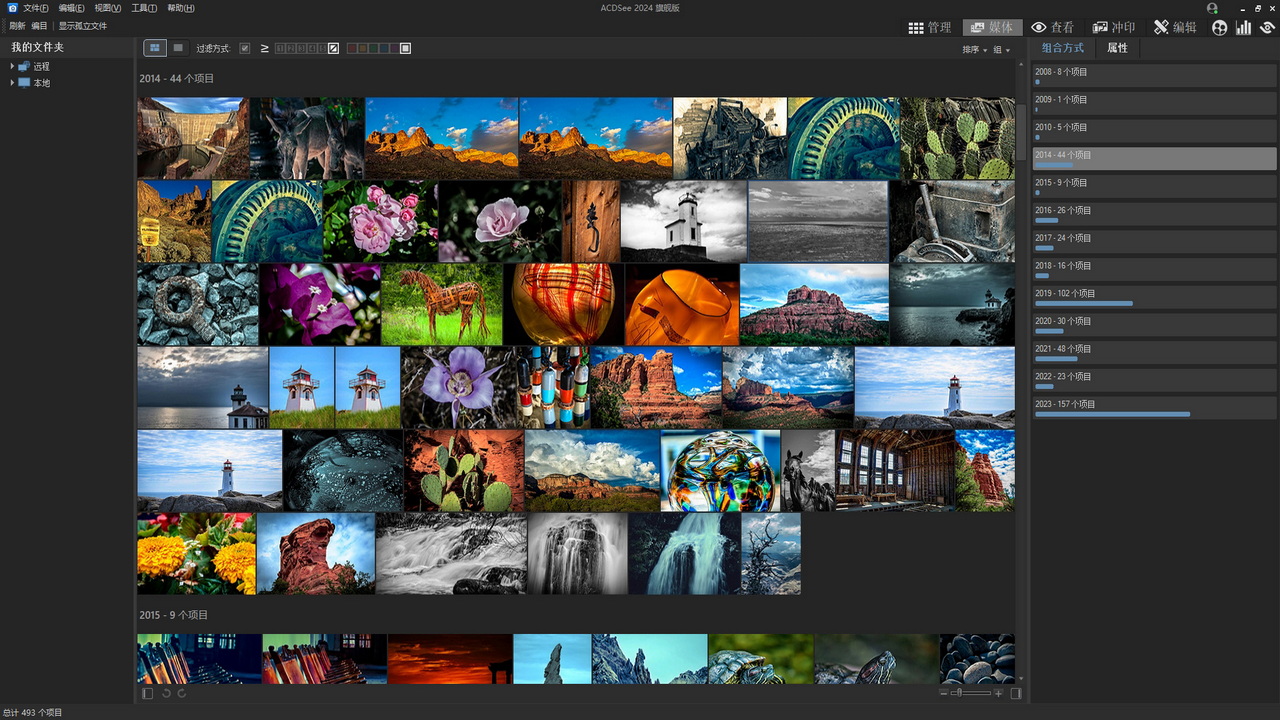The image size is (1280, 720).
Task: Open the bar chart Dashboard icon
Action: [x=1243, y=27]
